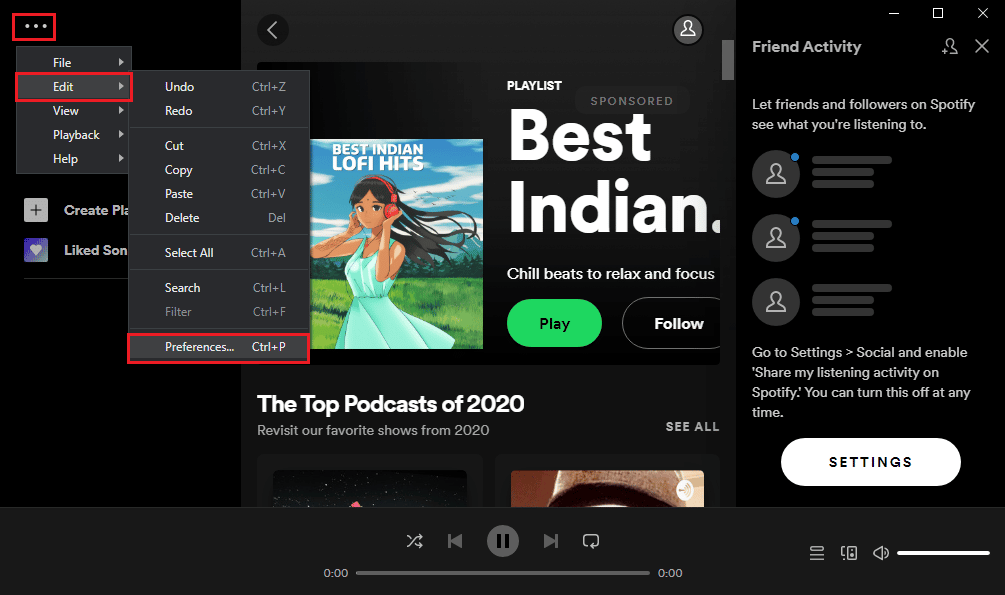Open the play queue icon
Screen dimensions: 1005x595
[817, 553]
